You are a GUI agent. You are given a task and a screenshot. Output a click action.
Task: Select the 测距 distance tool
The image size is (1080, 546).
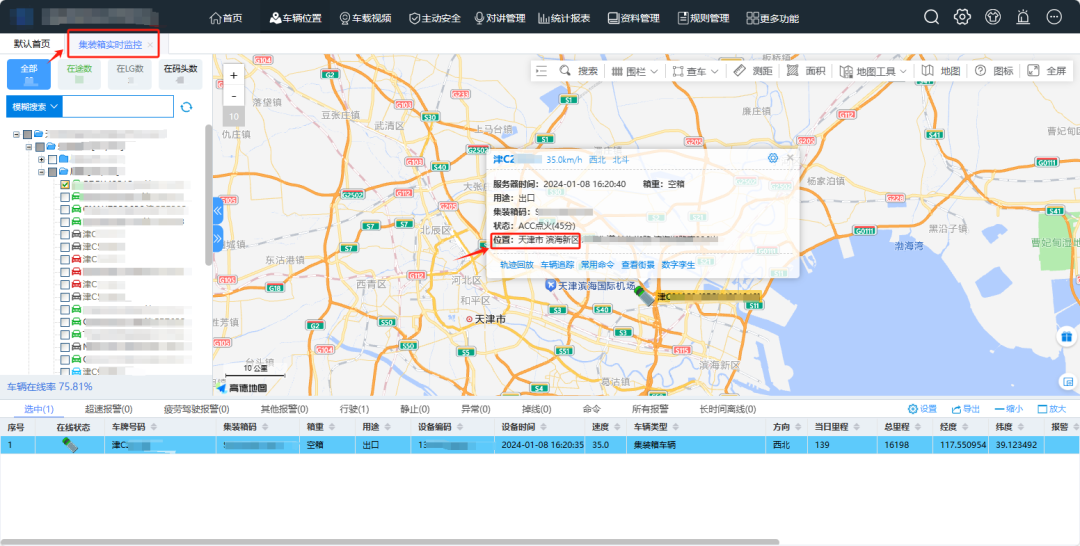click(x=754, y=71)
